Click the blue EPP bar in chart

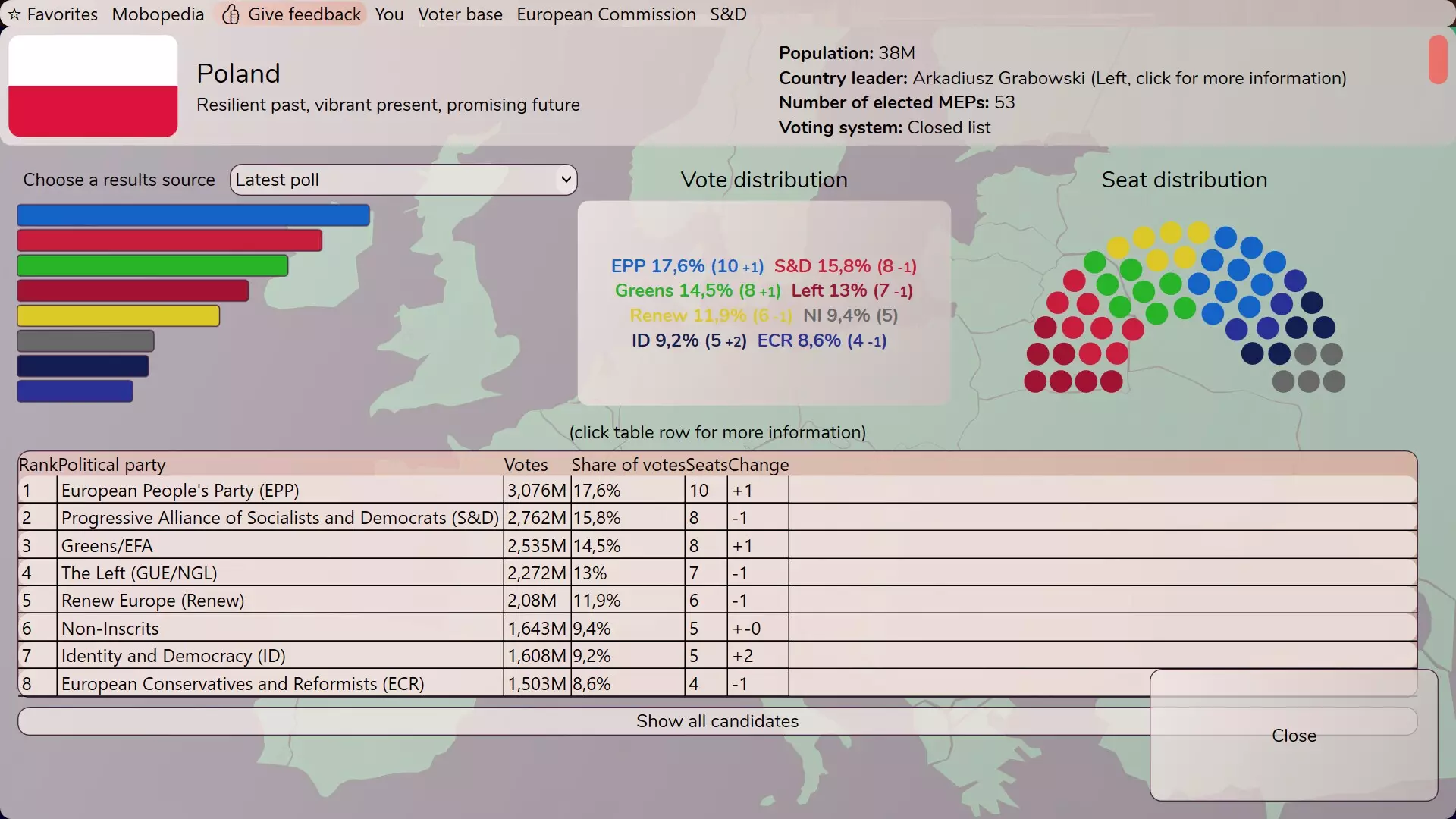193,215
